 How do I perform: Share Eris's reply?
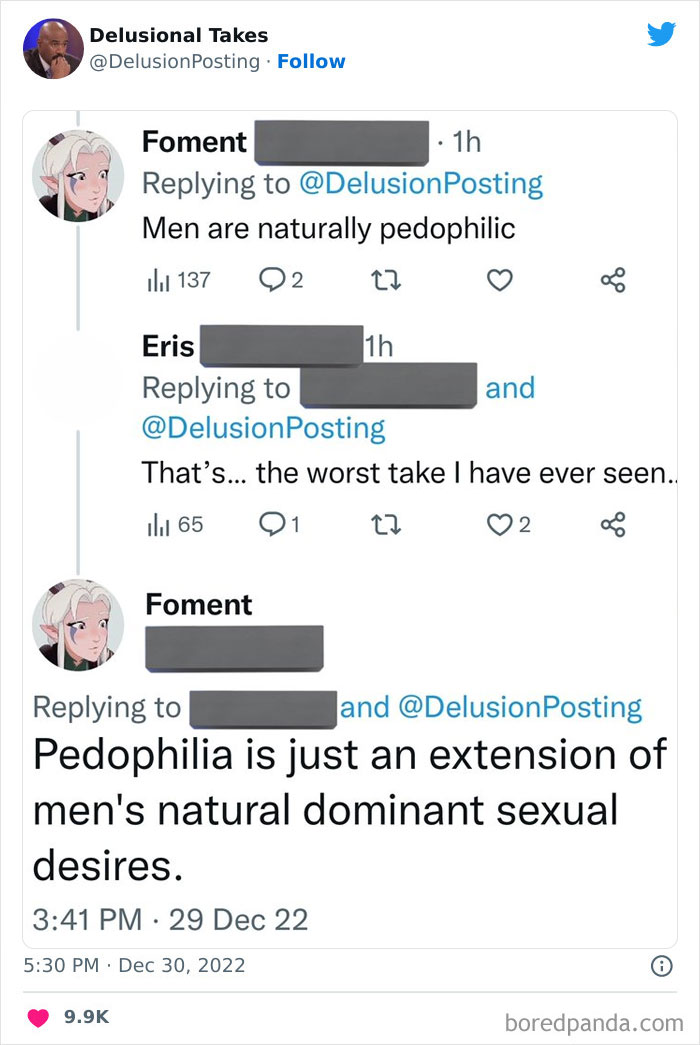[614, 524]
